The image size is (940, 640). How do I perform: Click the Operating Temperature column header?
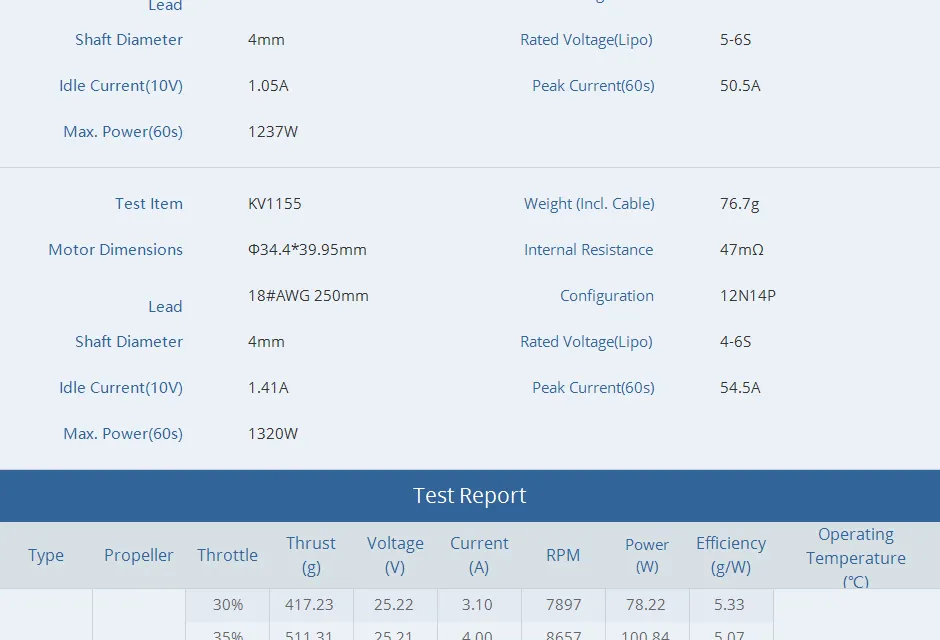[856, 556]
